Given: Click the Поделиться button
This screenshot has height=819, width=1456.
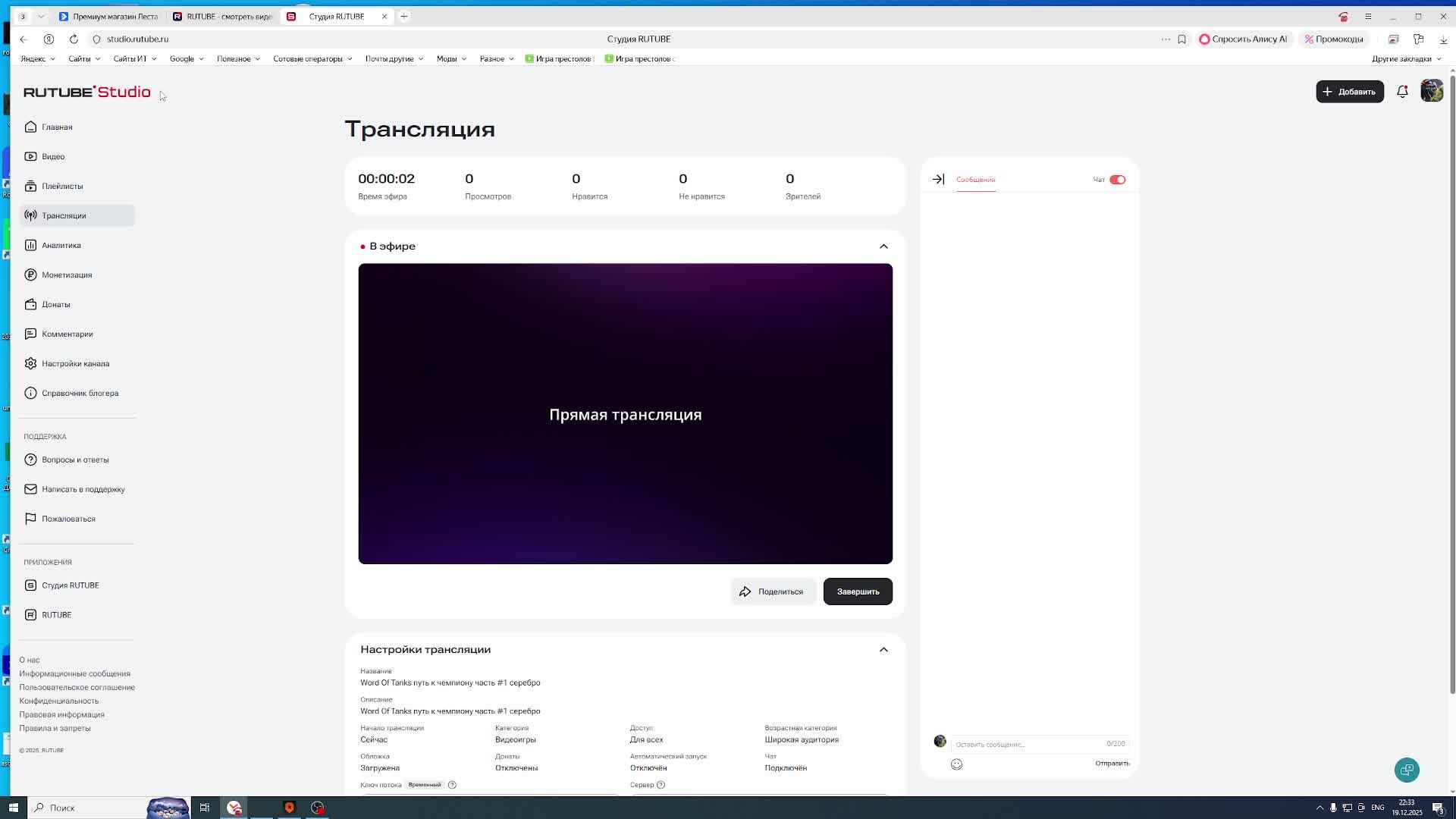Looking at the screenshot, I should (x=772, y=591).
